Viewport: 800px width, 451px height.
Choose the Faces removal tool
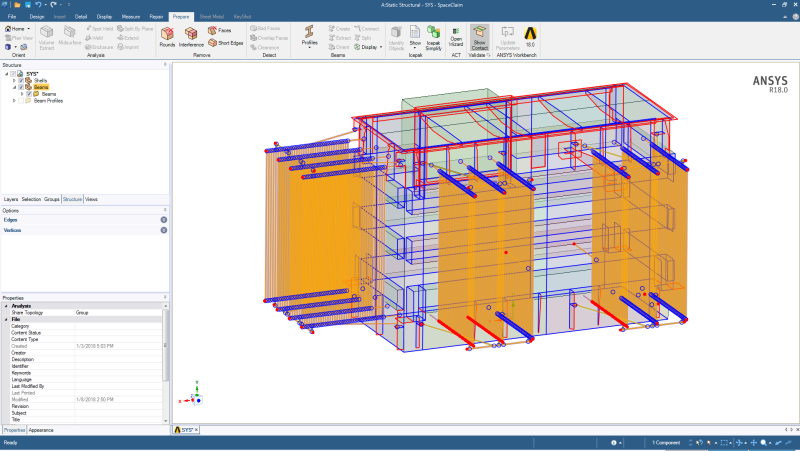(219, 31)
